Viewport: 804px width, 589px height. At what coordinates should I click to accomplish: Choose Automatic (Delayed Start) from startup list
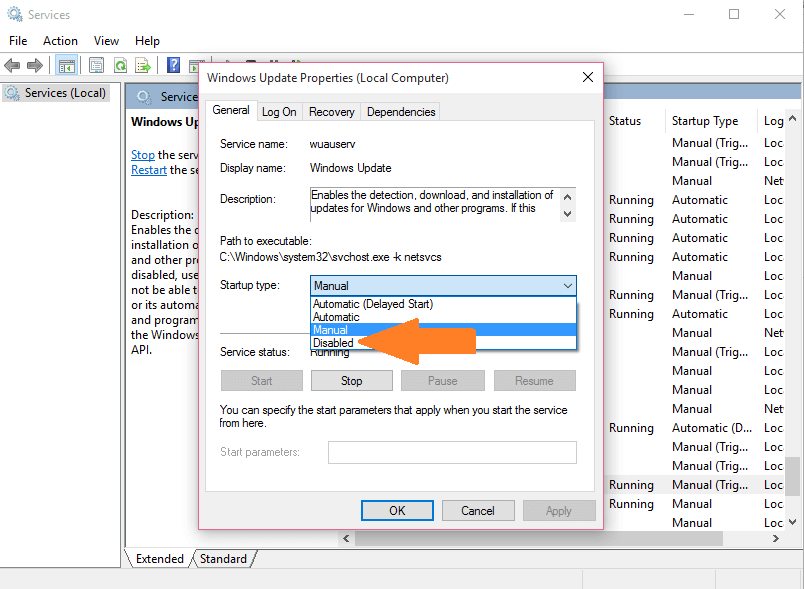pyautogui.click(x=443, y=304)
